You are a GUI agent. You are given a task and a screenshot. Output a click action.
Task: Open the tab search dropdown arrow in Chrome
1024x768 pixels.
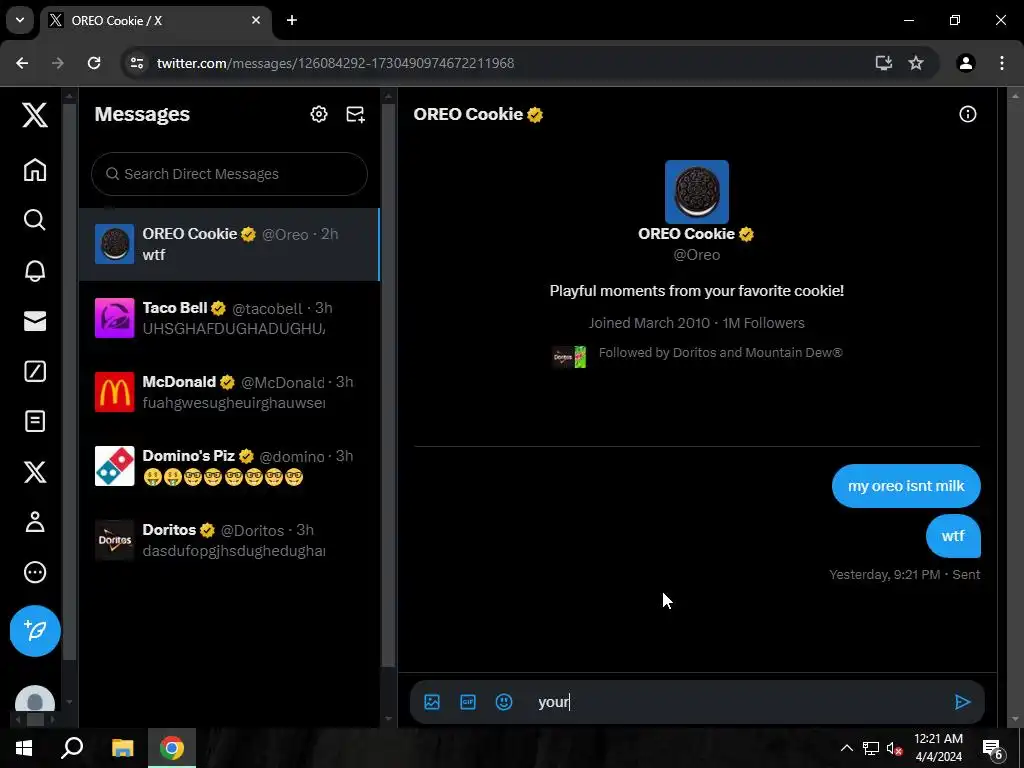(20, 20)
